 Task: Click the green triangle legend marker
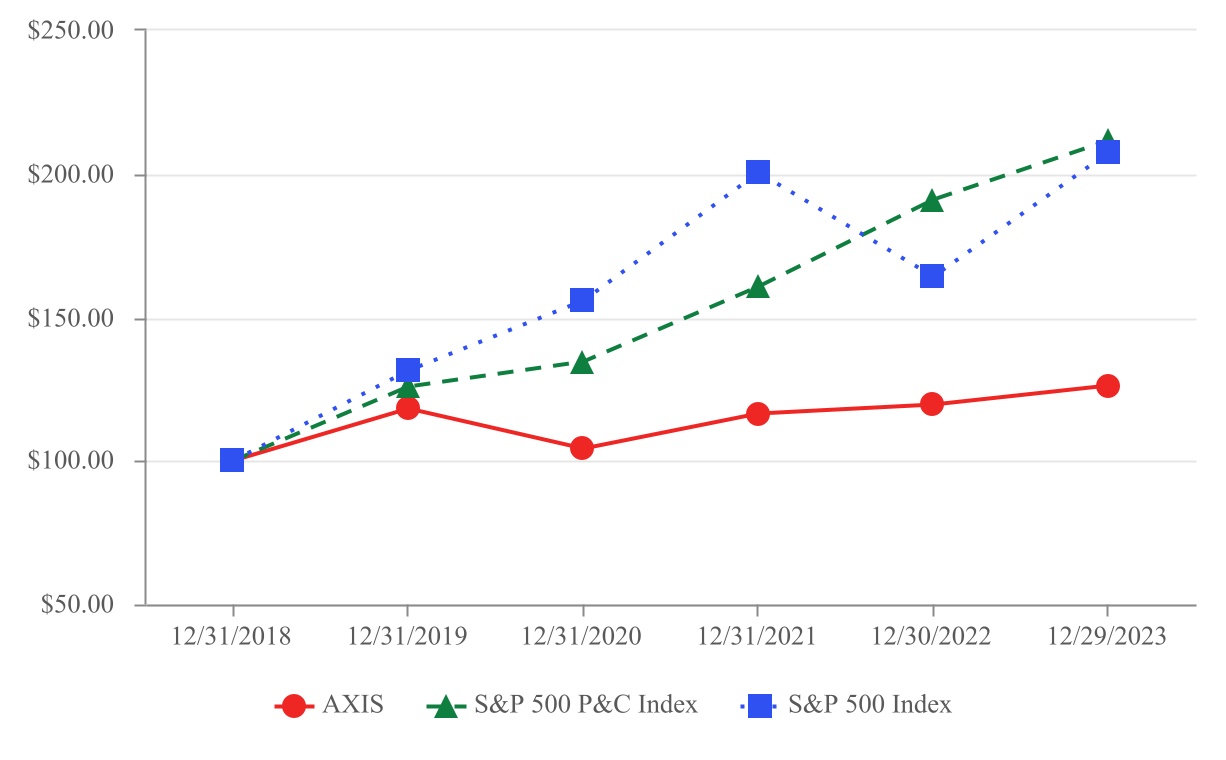tap(446, 705)
